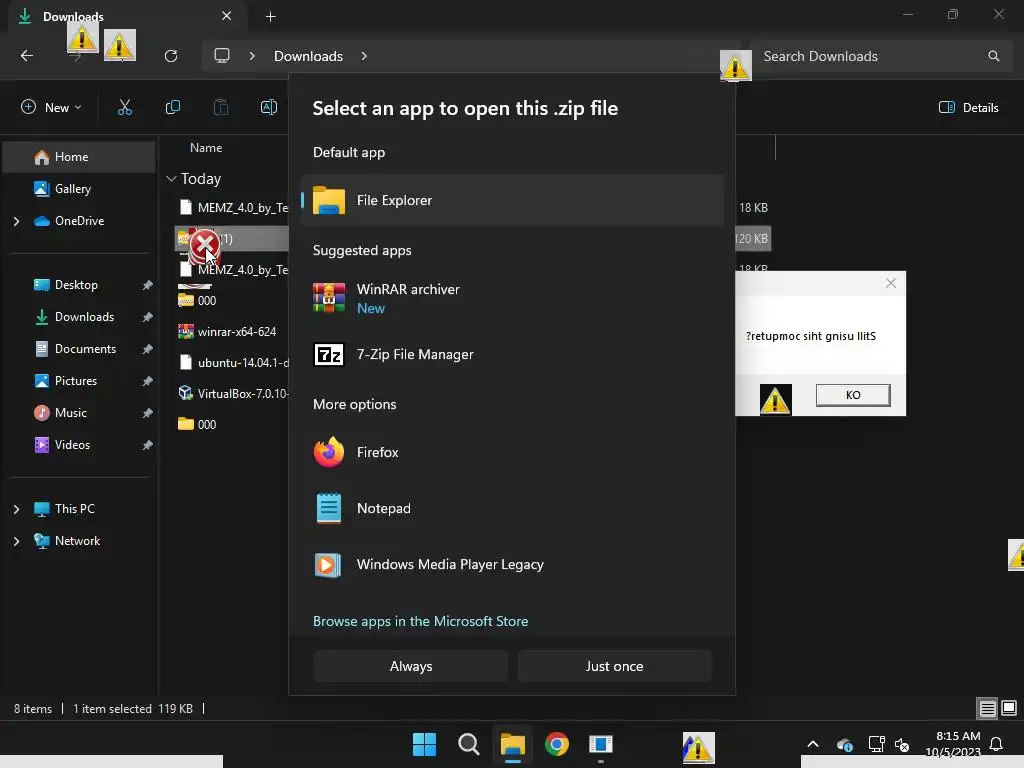The image size is (1024, 768).
Task: Choose Windows Media Player Legacy
Action: (x=513, y=564)
